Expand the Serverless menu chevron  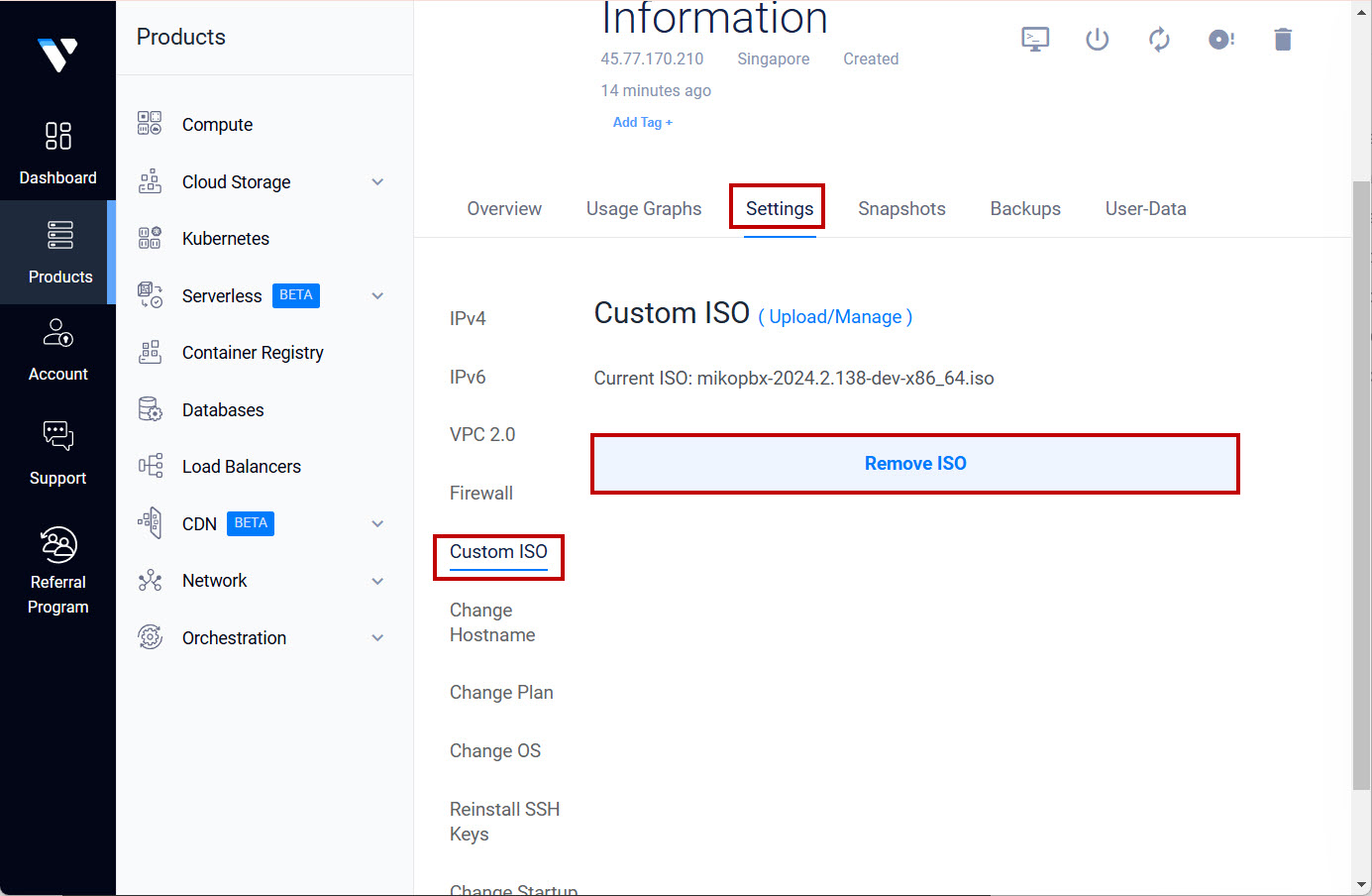[x=377, y=296]
